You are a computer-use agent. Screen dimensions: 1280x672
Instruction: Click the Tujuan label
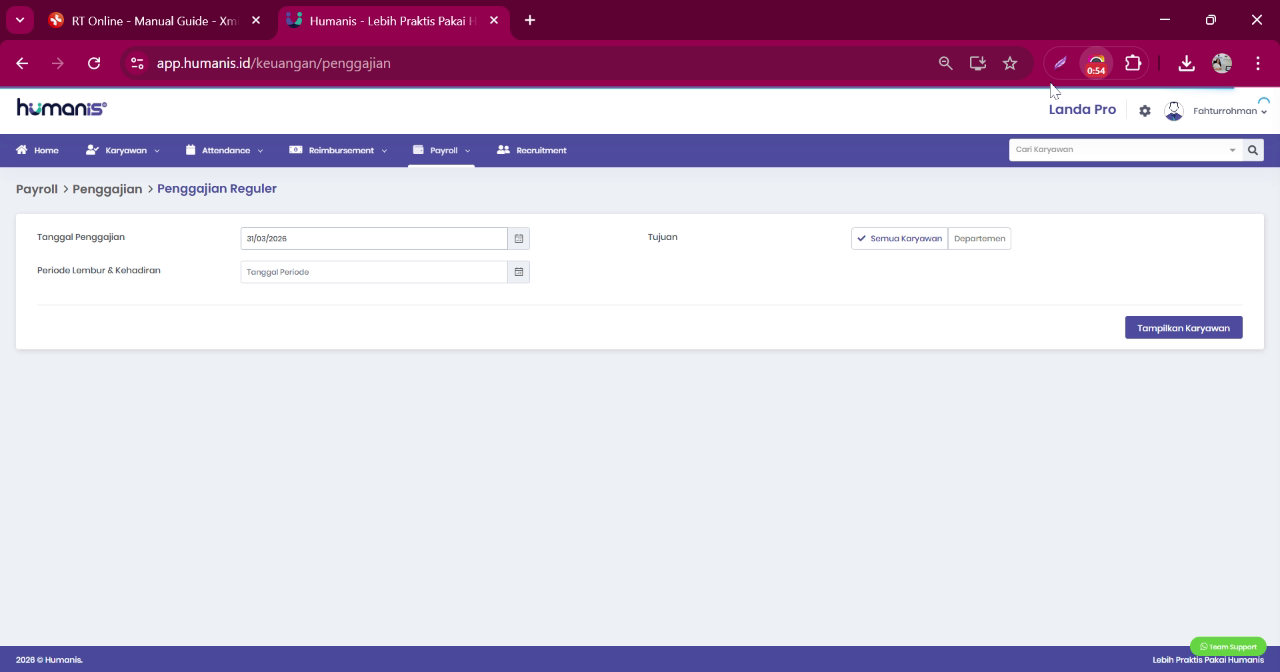tap(663, 237)
